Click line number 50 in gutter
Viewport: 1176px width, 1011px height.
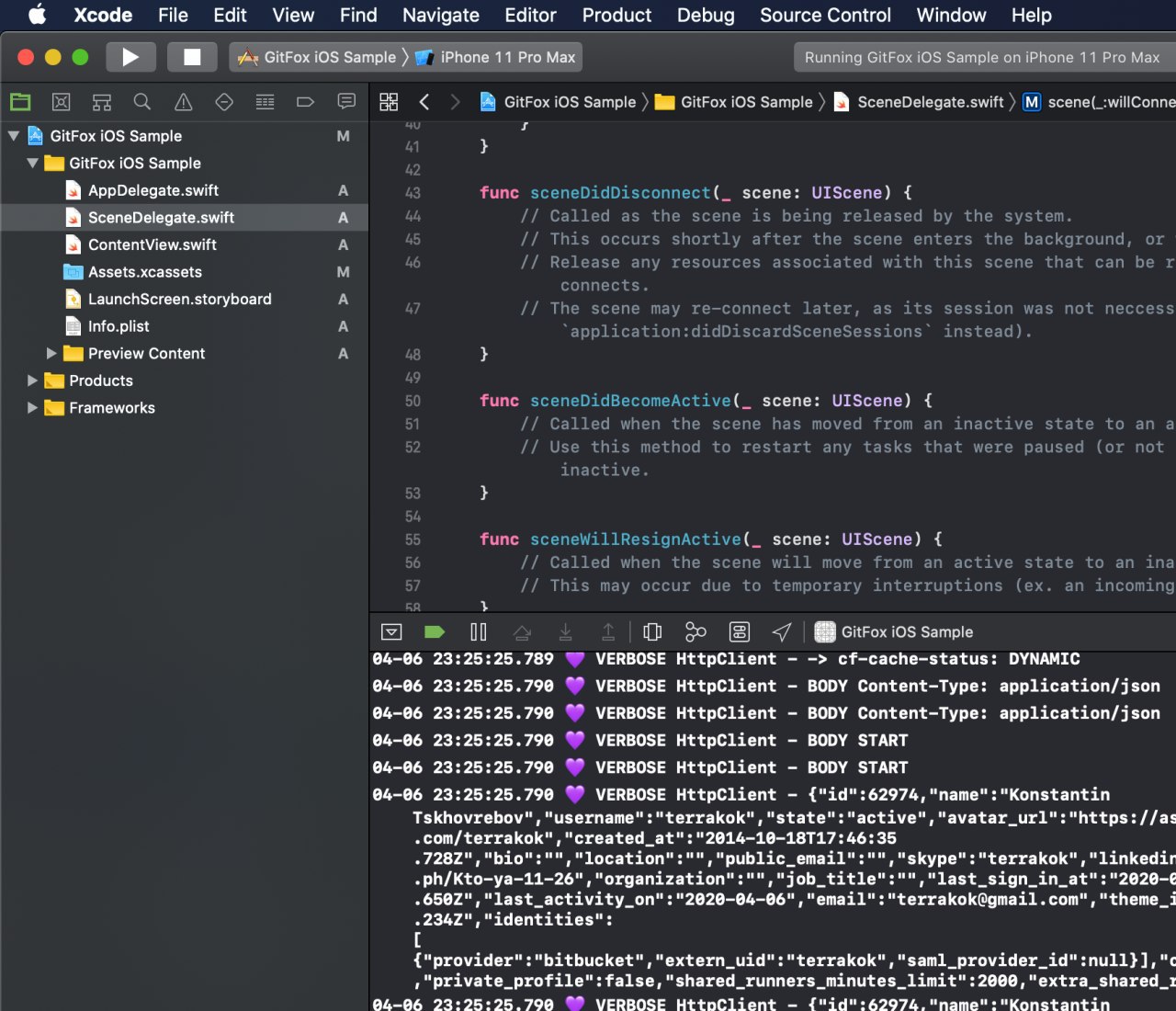point(413,402)
